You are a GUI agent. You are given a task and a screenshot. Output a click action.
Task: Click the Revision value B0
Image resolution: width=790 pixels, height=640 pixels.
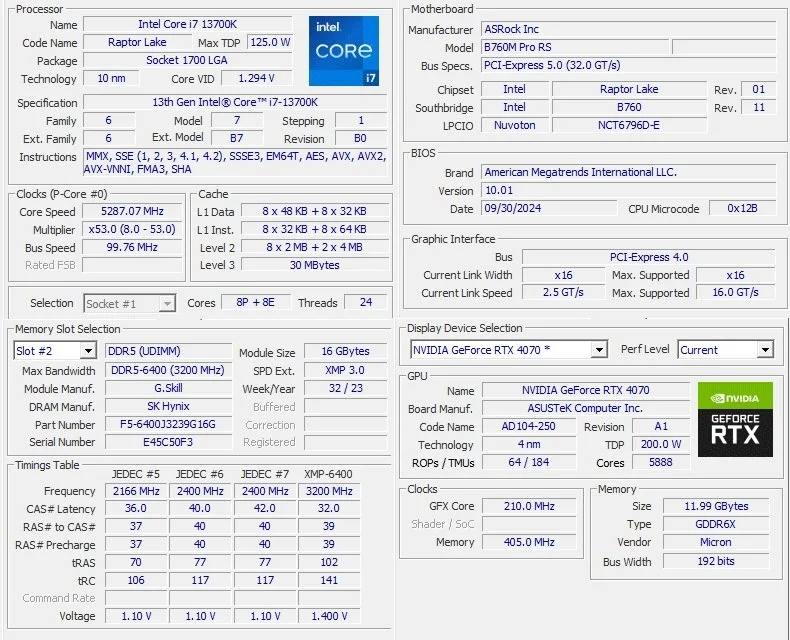tap(361, 138)
